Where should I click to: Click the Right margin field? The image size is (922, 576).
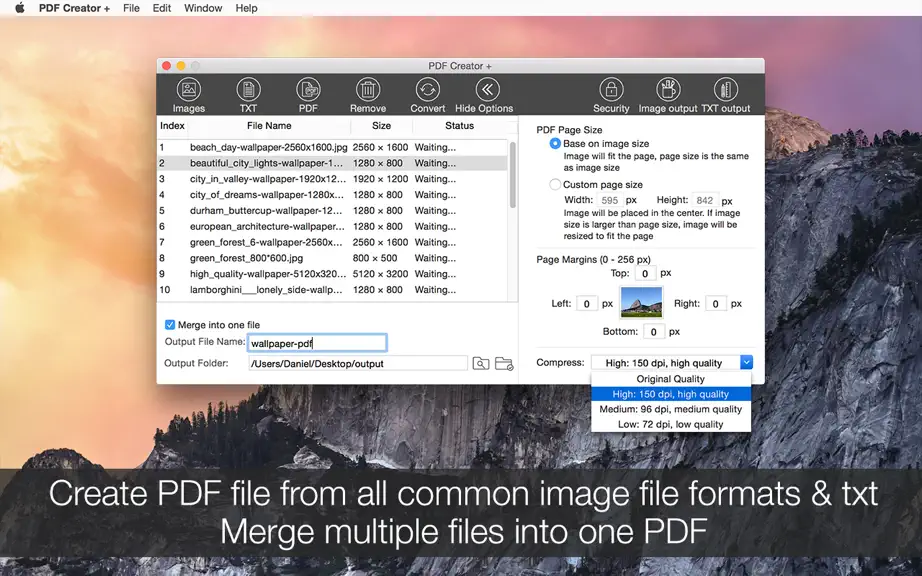[x=715, y=304]
